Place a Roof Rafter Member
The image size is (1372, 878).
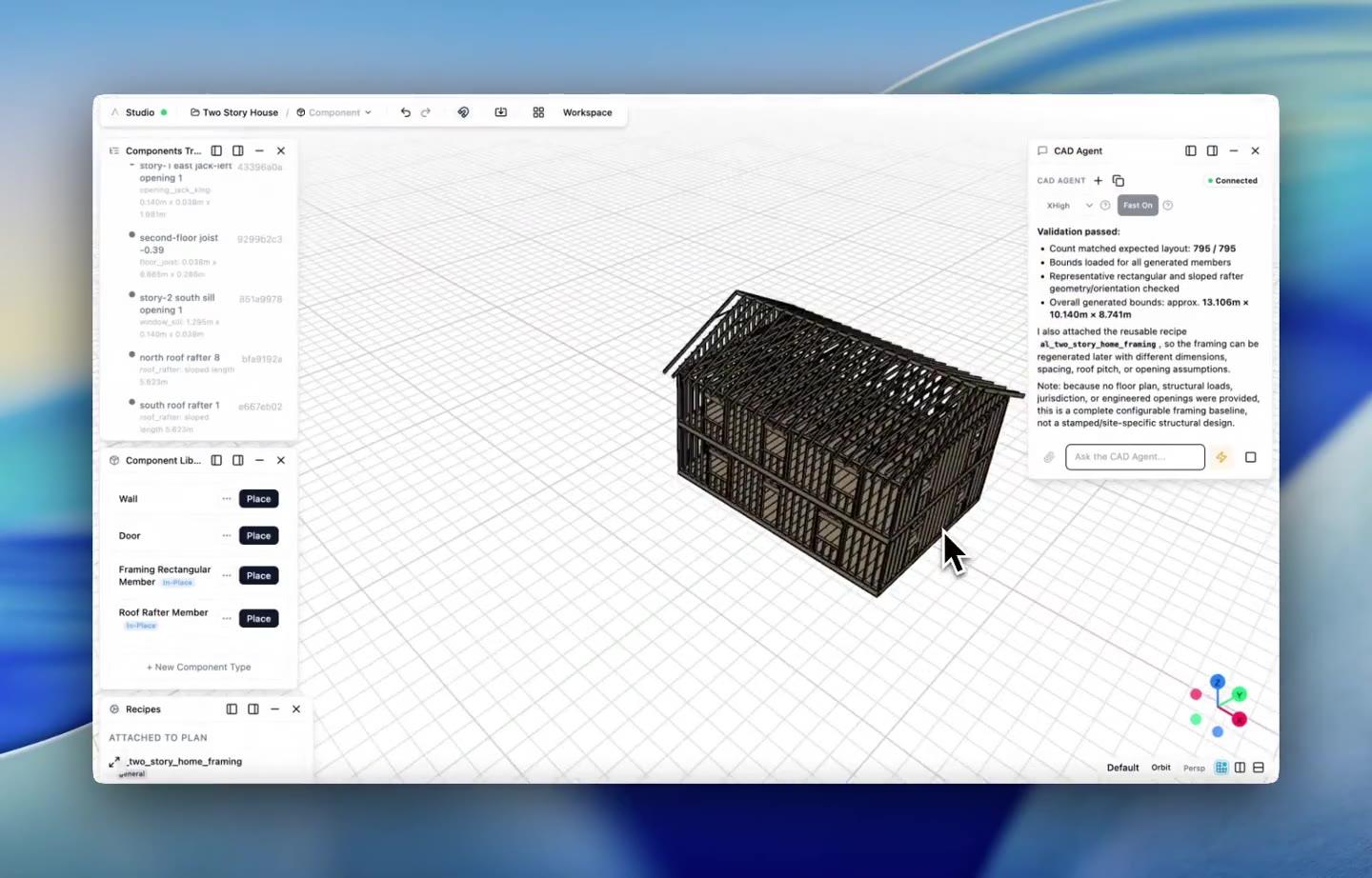tap(259, 619)
